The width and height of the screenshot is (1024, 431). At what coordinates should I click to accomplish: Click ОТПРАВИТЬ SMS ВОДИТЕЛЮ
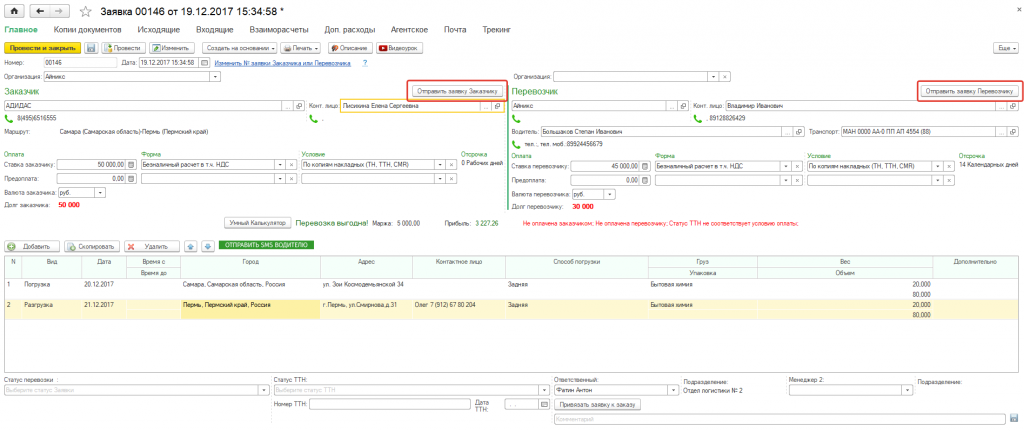click(x=266, y=246)
